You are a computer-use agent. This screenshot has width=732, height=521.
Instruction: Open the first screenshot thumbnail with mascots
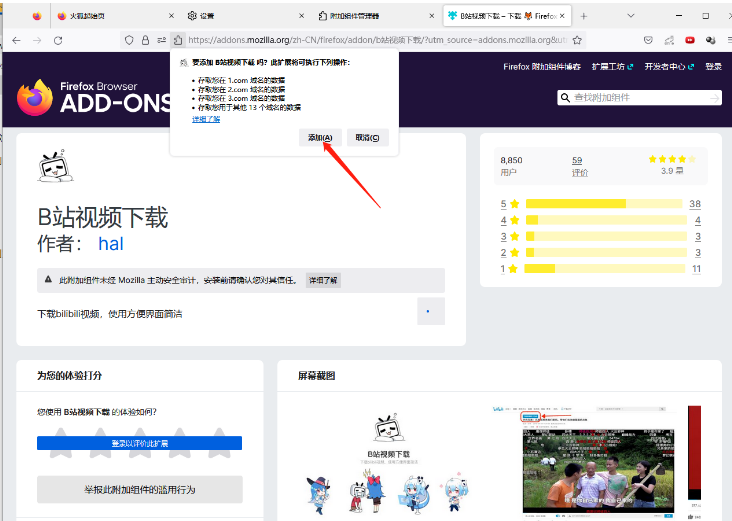[x=388, y=462]
